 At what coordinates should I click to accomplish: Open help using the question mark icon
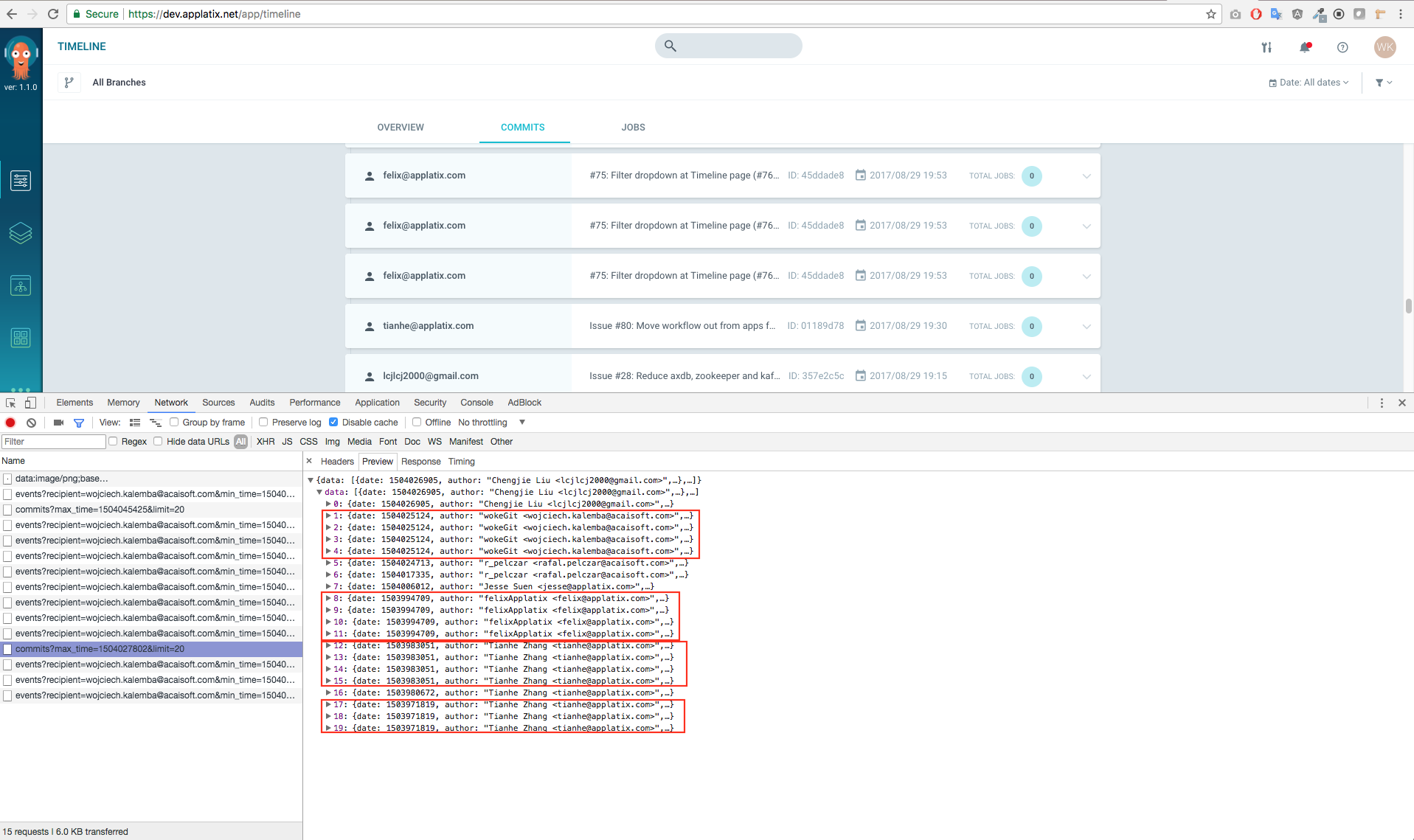(x=1342, y=47)
